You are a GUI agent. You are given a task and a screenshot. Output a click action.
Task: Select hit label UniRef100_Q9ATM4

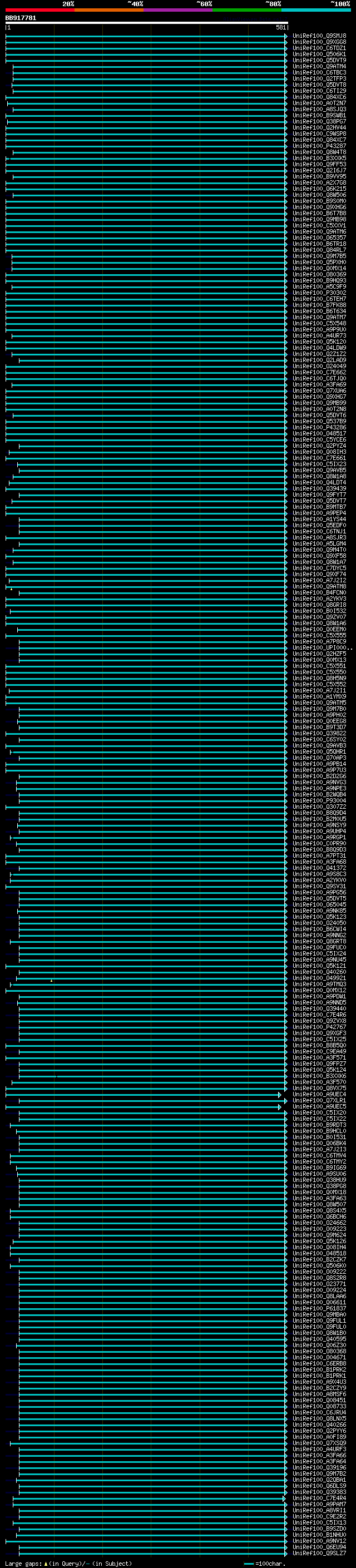click(319, 66)
